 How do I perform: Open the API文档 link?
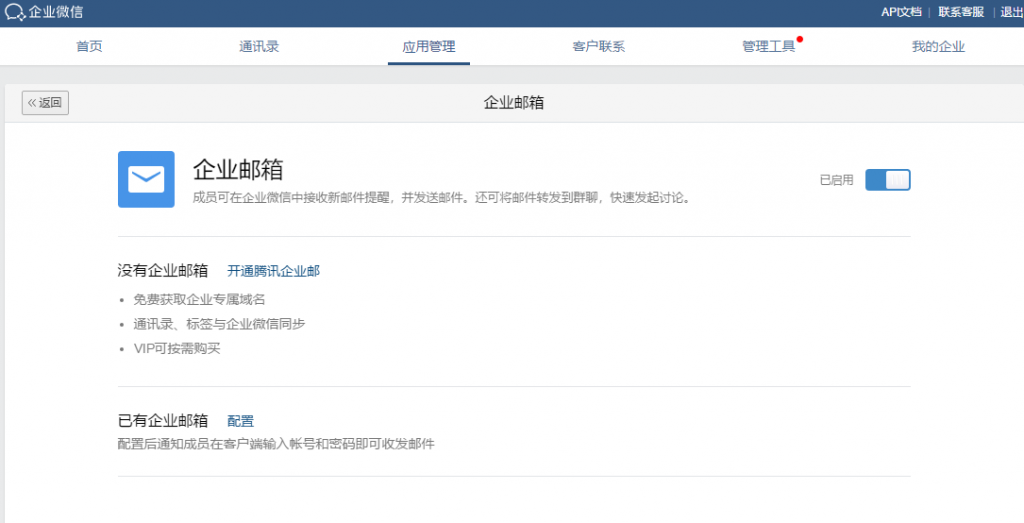point(901,12)
